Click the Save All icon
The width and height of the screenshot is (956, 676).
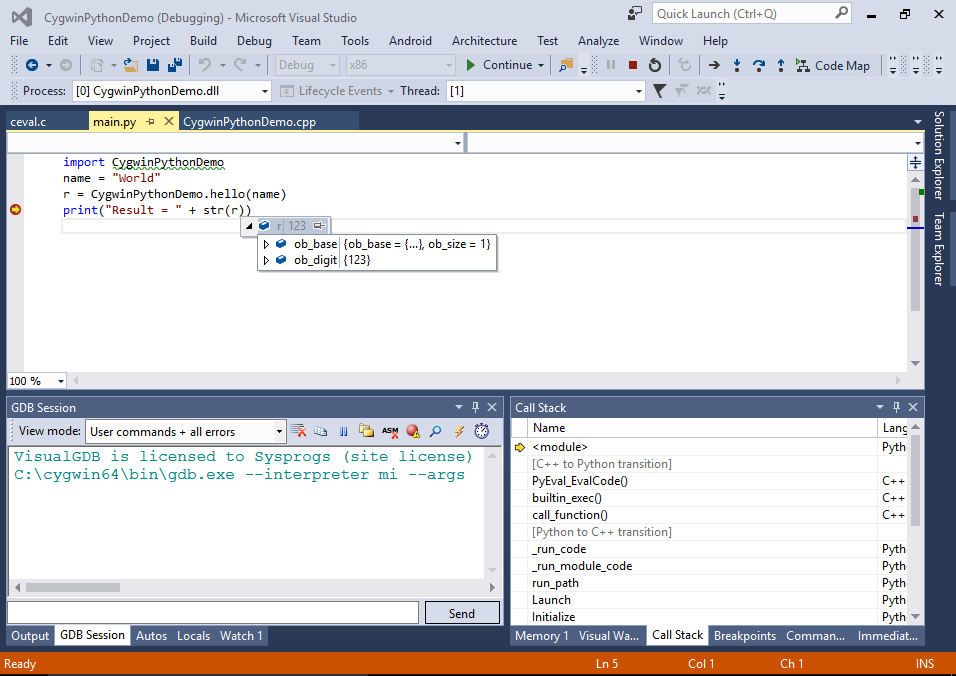[175, 65]
